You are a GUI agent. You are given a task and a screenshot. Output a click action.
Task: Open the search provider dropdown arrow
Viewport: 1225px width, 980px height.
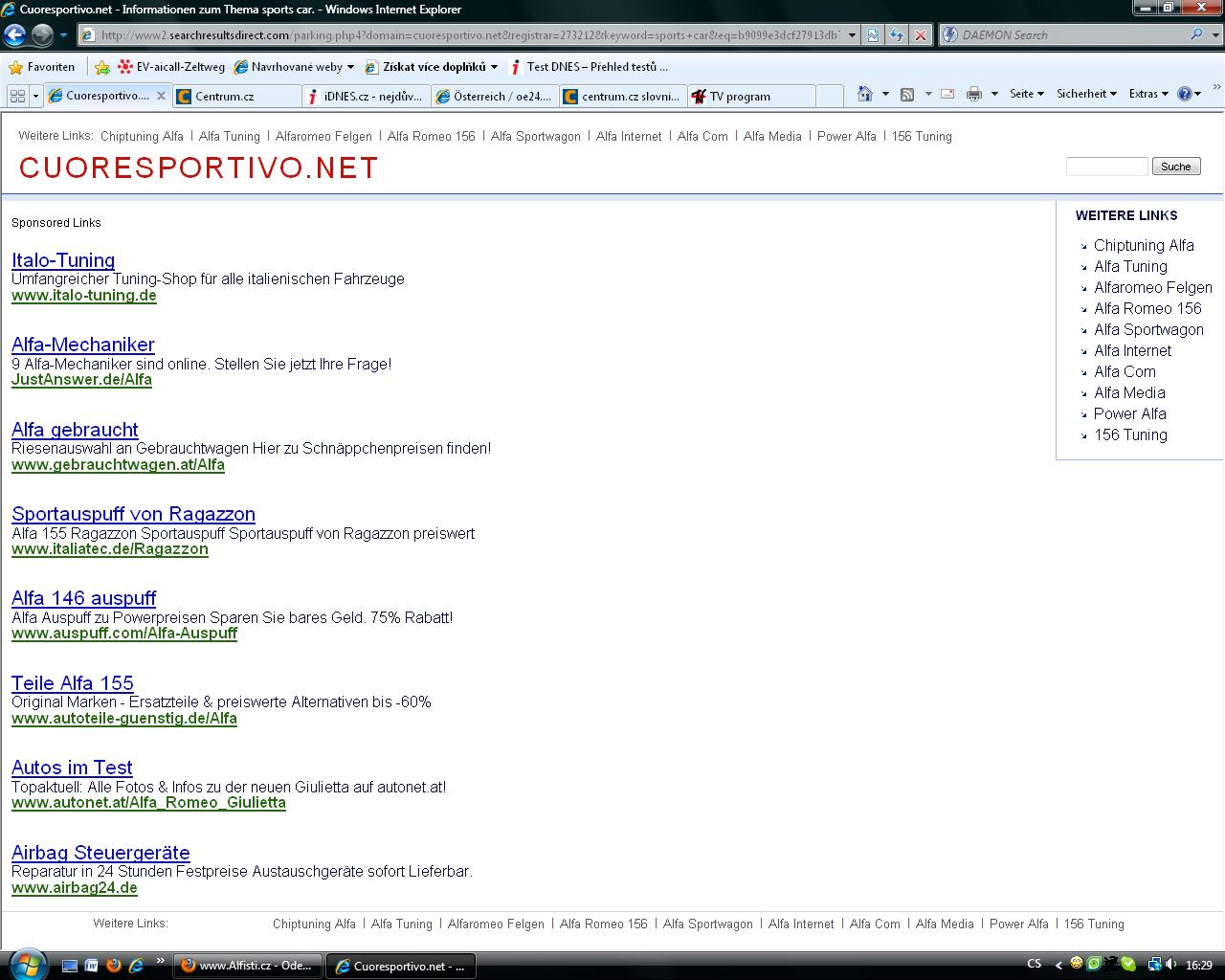1215,35
